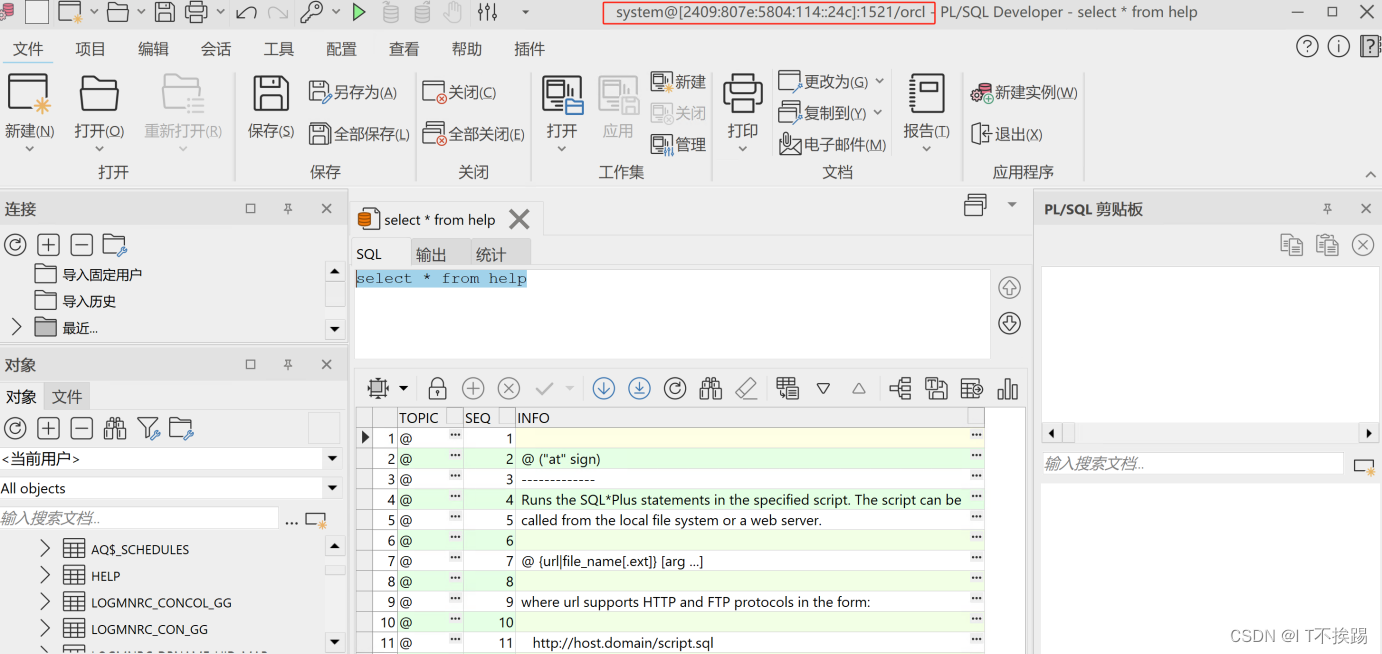Image resolution: width=1382 pixels, height=654 pixels.
Task: Pin the 连接 panel
Action: [x=287, y=208]
